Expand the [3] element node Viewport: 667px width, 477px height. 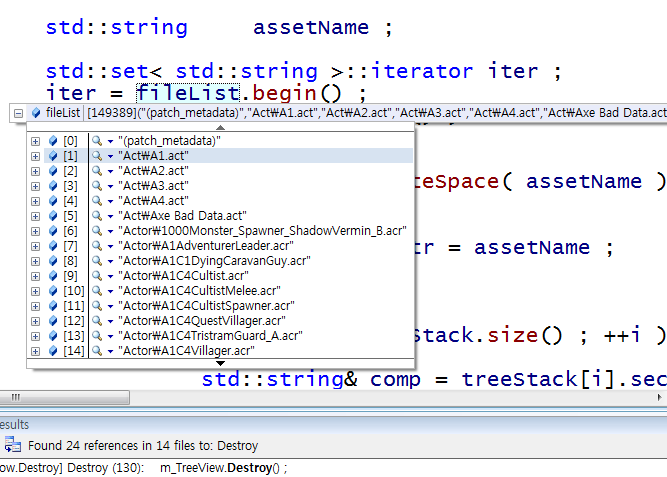pyautogui.click(x=35, y=186)
